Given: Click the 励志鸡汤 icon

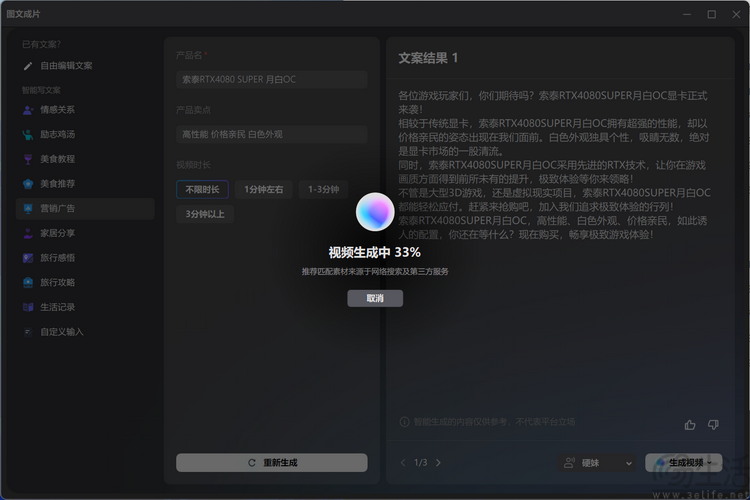Looking at the screenshot, I should [28, 135].
